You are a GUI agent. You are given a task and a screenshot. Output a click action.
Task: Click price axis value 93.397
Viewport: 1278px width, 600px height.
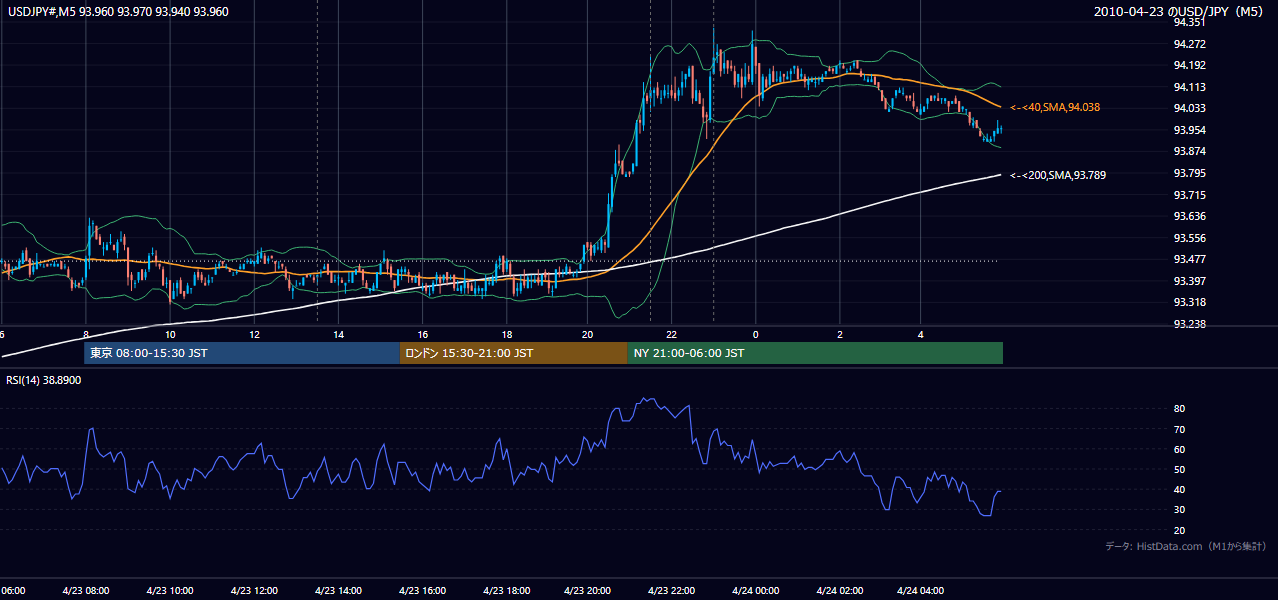(1188, 281)
